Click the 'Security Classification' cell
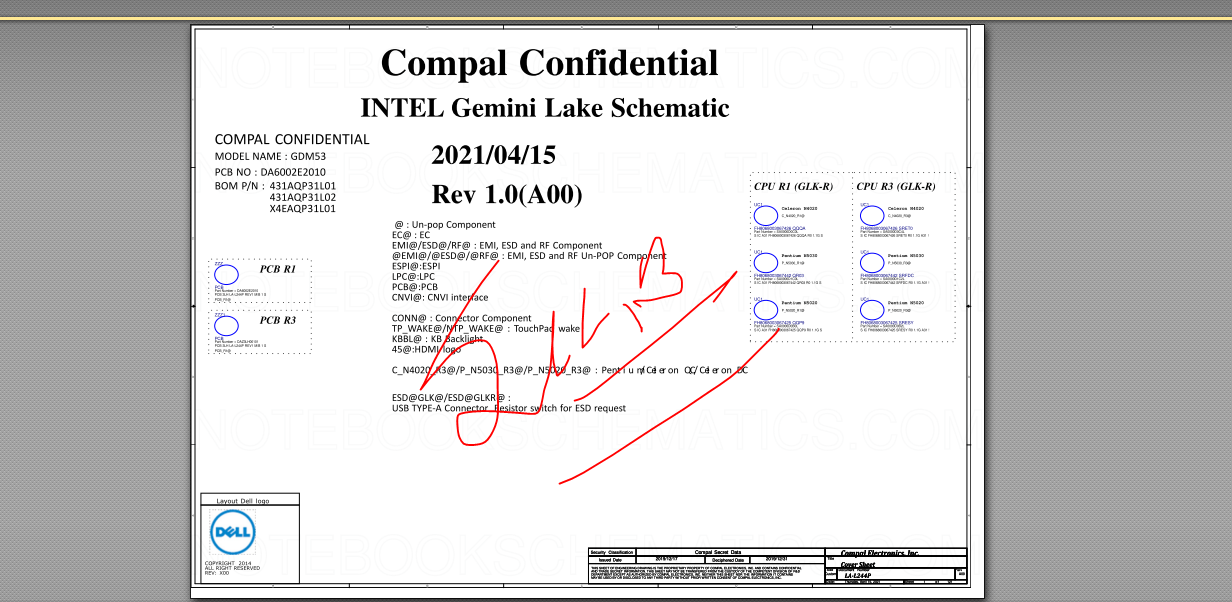 point(612,552)
